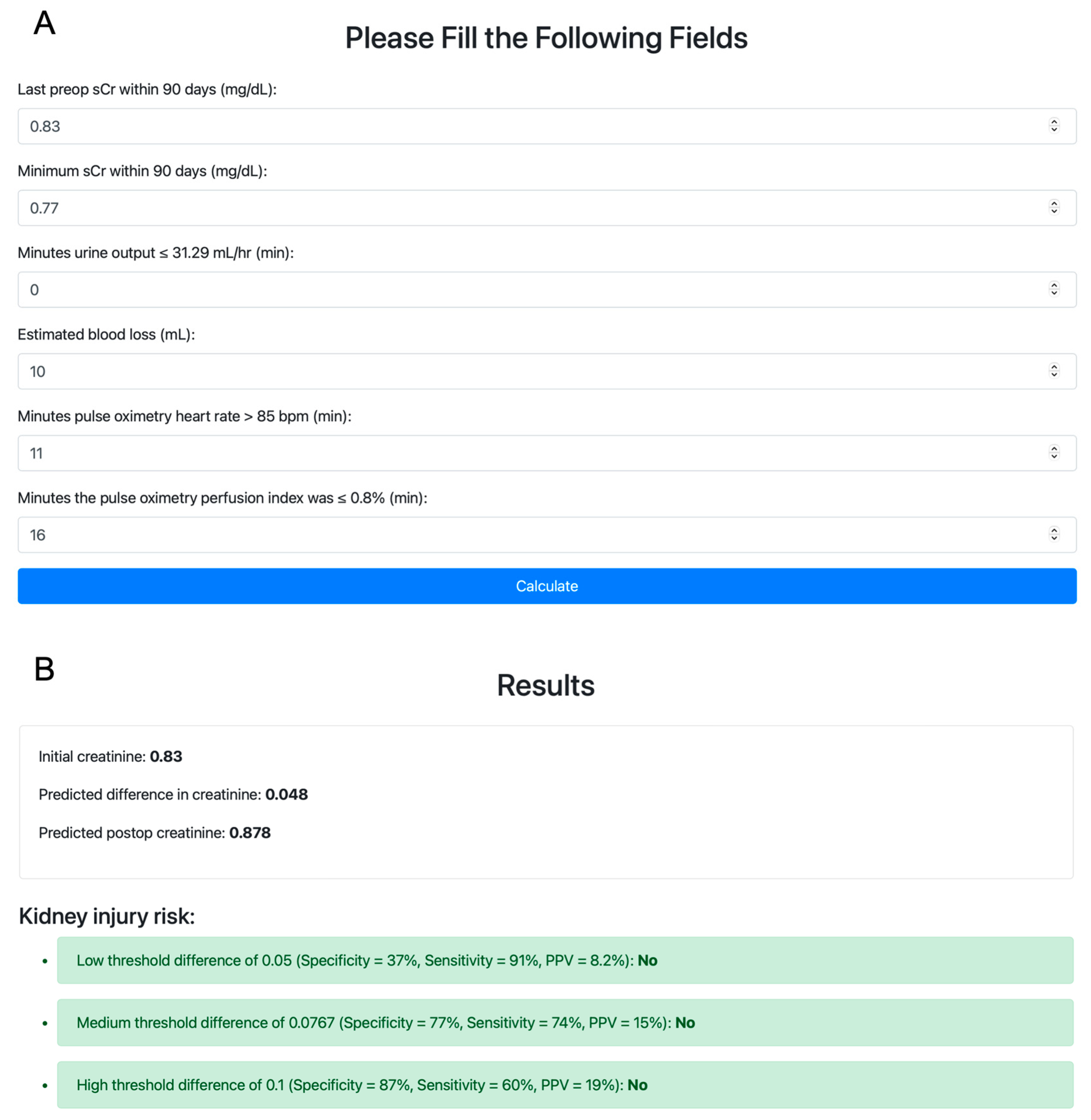Viewport: 1091px width, 1120px height.
Task: Click the Low threshold result row
Action: [x=564, y=961]
